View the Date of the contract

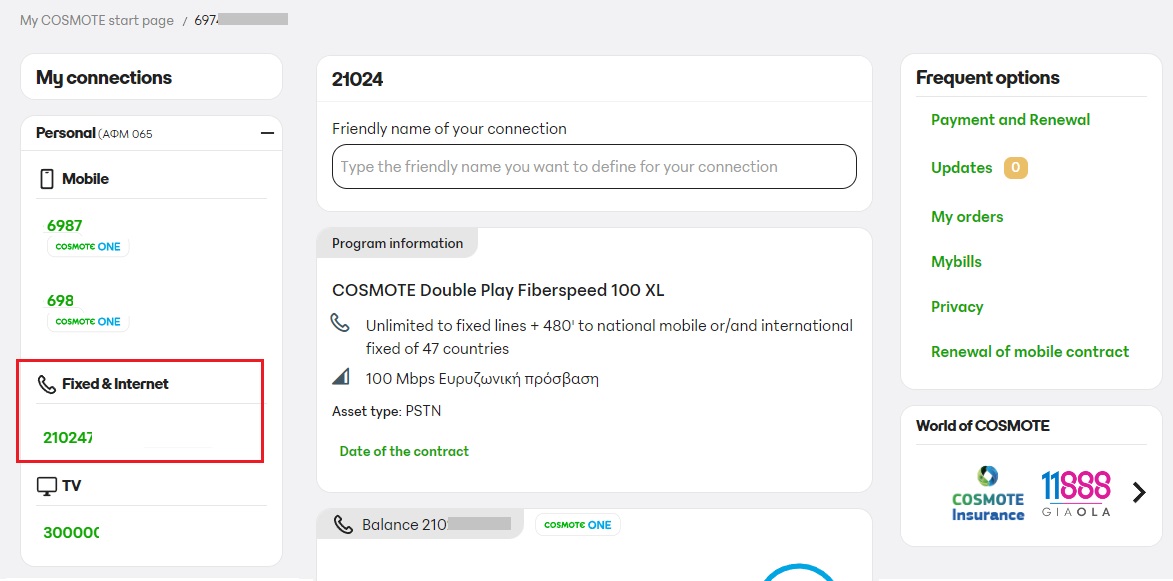pos(404,451)
